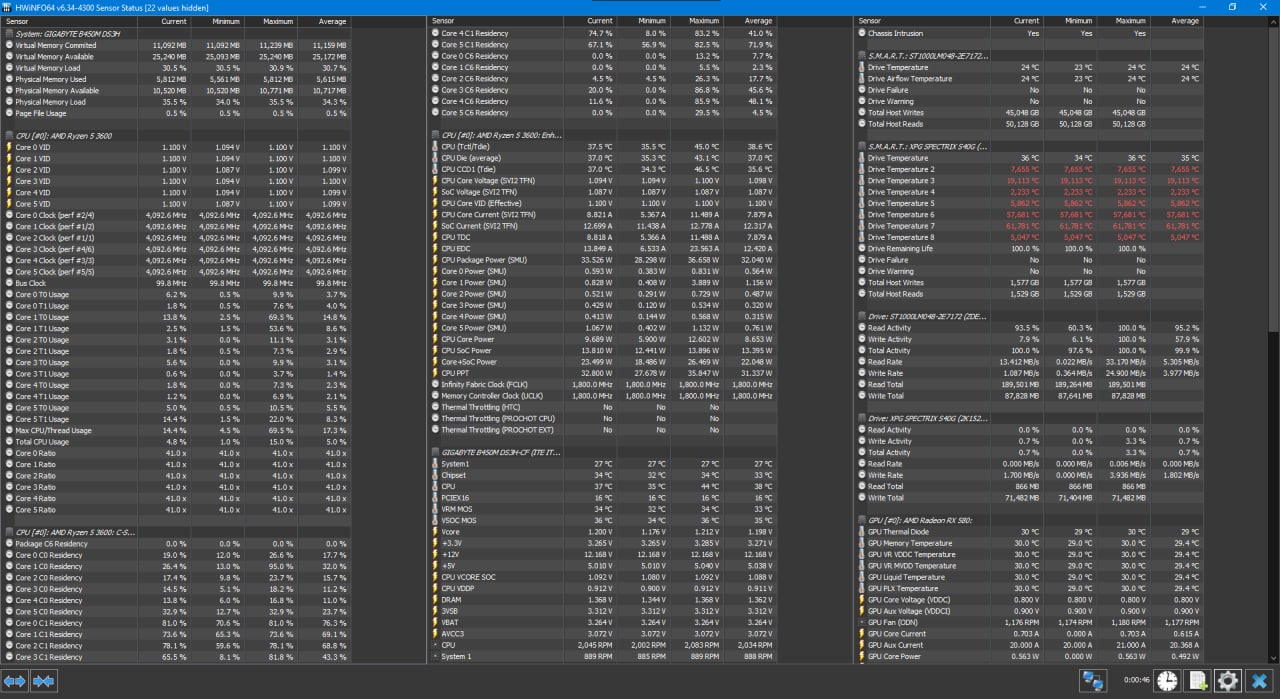Click the icon beside Total CPU Usage
The height and width of the screenshot is (699, 1280).
coord(8,442)
